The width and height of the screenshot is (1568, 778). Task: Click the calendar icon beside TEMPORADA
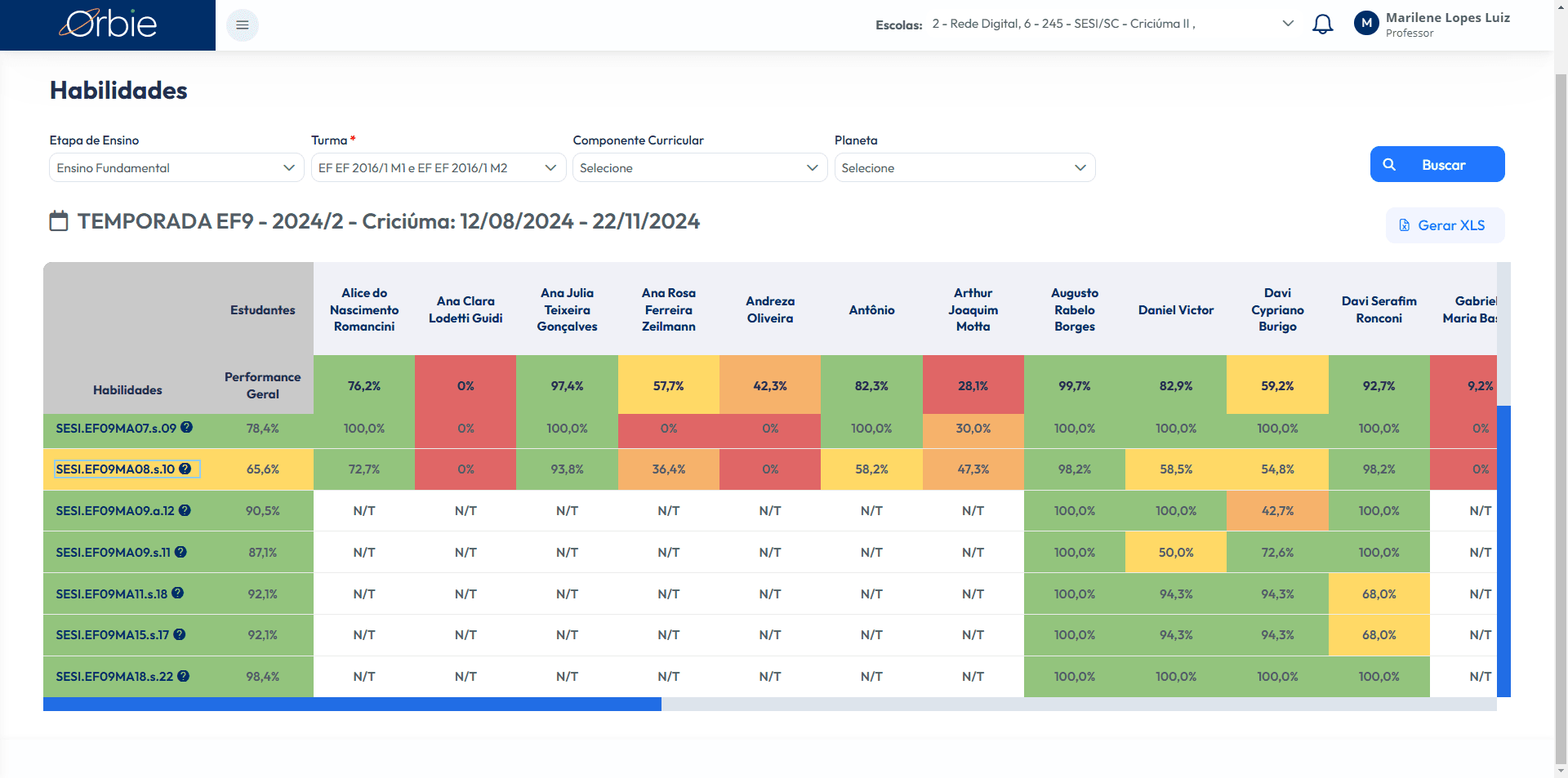tap(59, 221)
